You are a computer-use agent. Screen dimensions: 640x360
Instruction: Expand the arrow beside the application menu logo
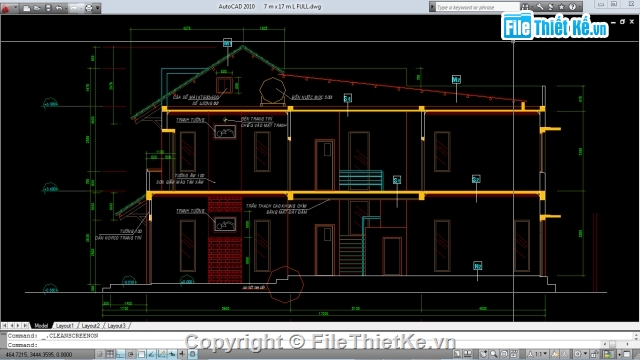[x=16, y=7]
